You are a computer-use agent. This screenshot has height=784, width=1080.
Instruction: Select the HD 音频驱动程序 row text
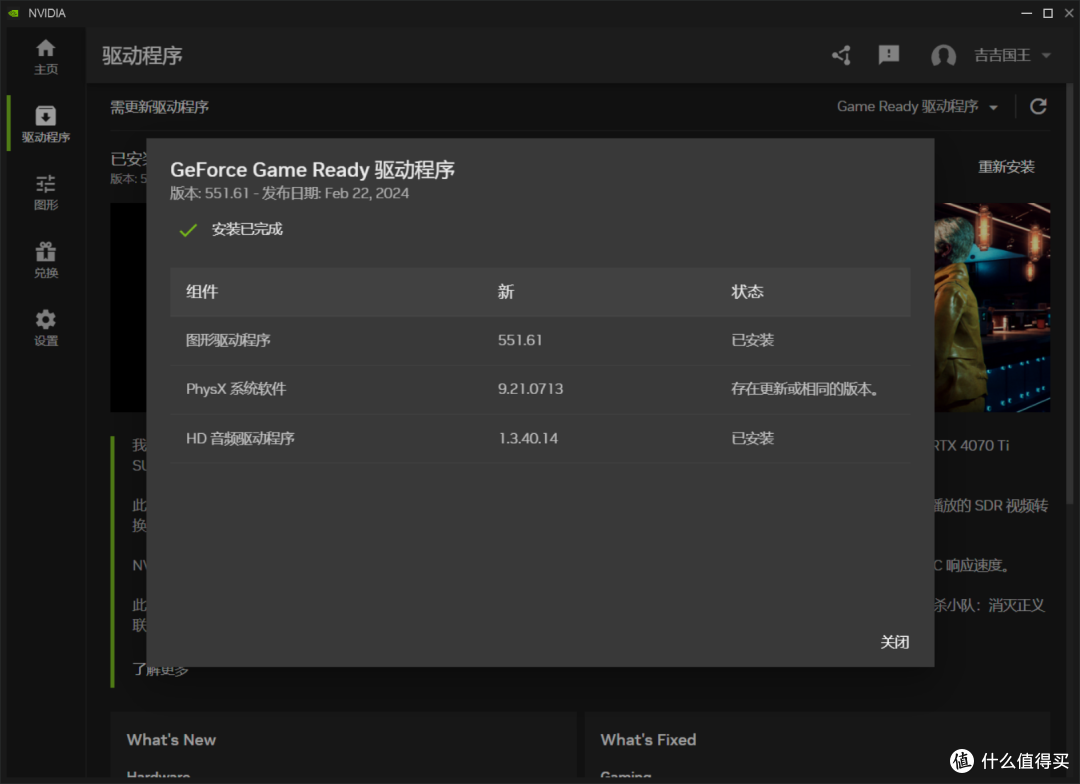click(240, 438)
